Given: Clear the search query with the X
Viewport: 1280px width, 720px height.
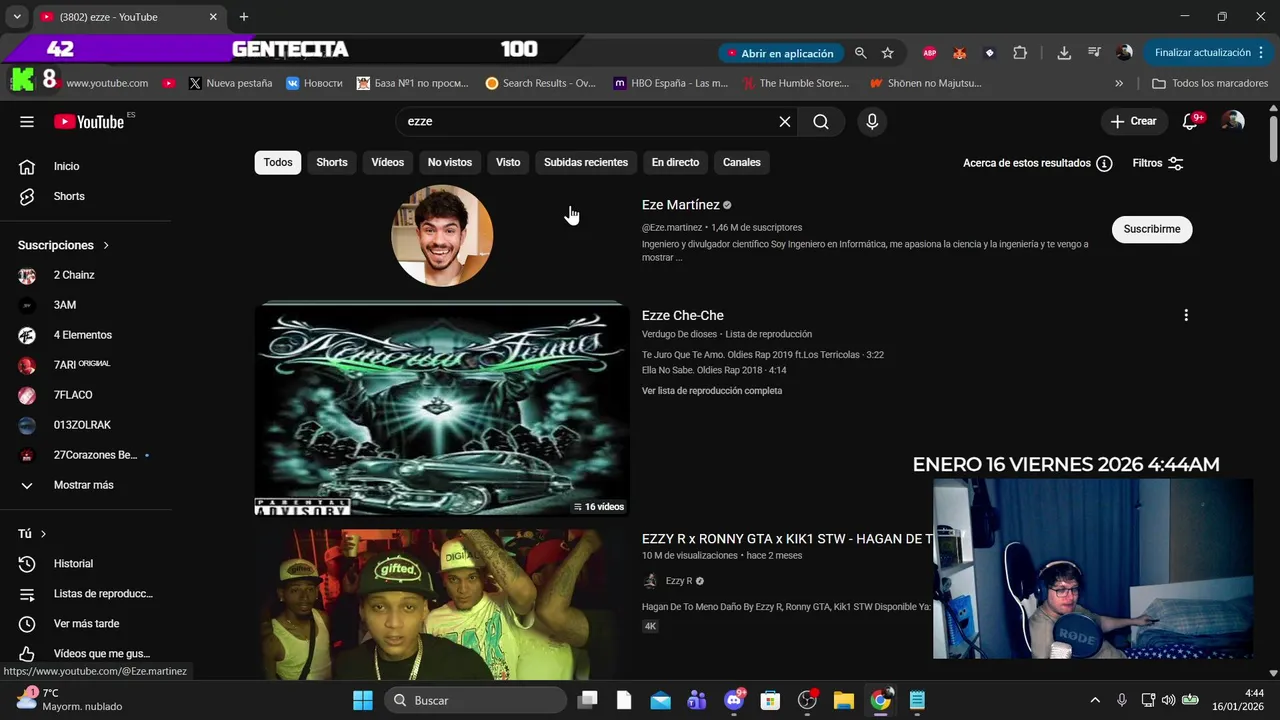Looking at the screenshot, I should pyautogui.click(x=785, y=121).
